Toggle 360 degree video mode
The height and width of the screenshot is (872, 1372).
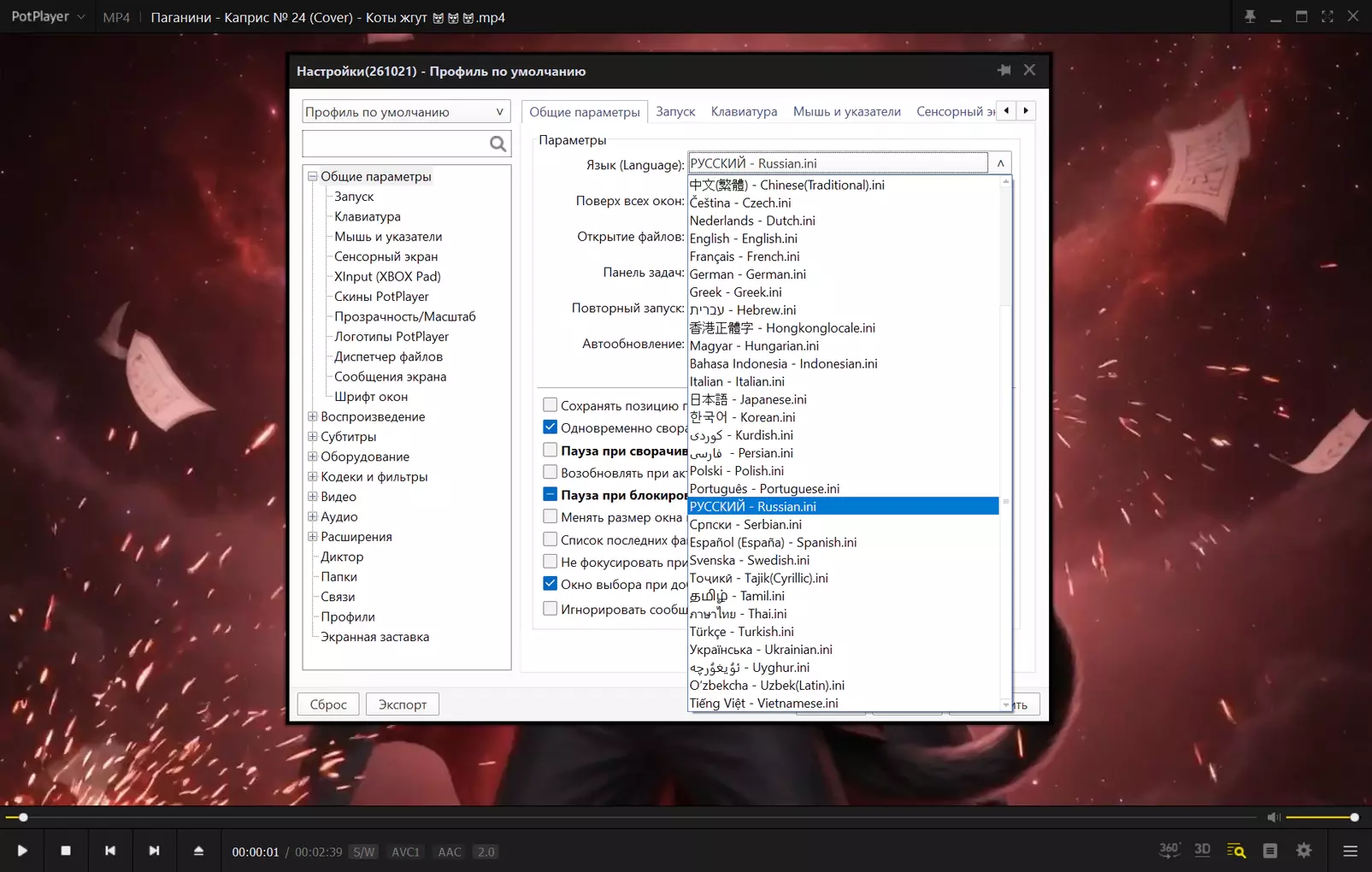tap(1169, 850)
